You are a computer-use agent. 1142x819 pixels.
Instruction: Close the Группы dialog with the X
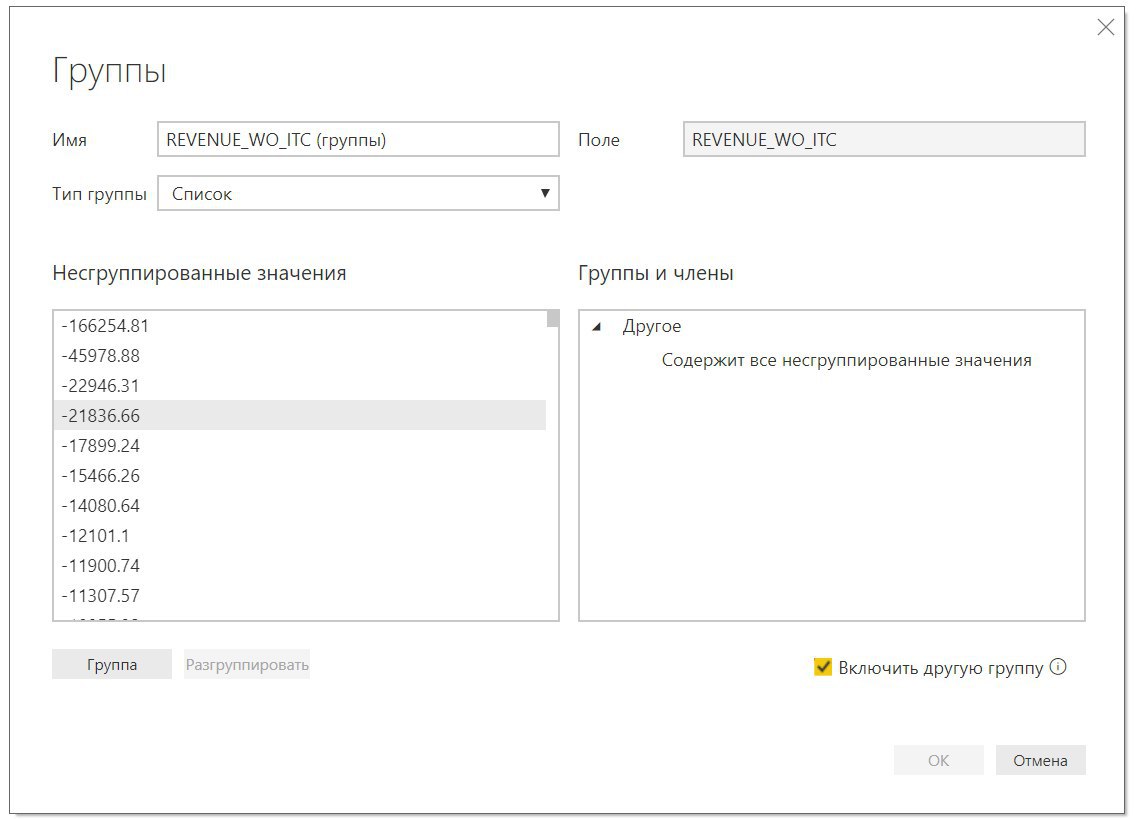tap(1105, 28)
